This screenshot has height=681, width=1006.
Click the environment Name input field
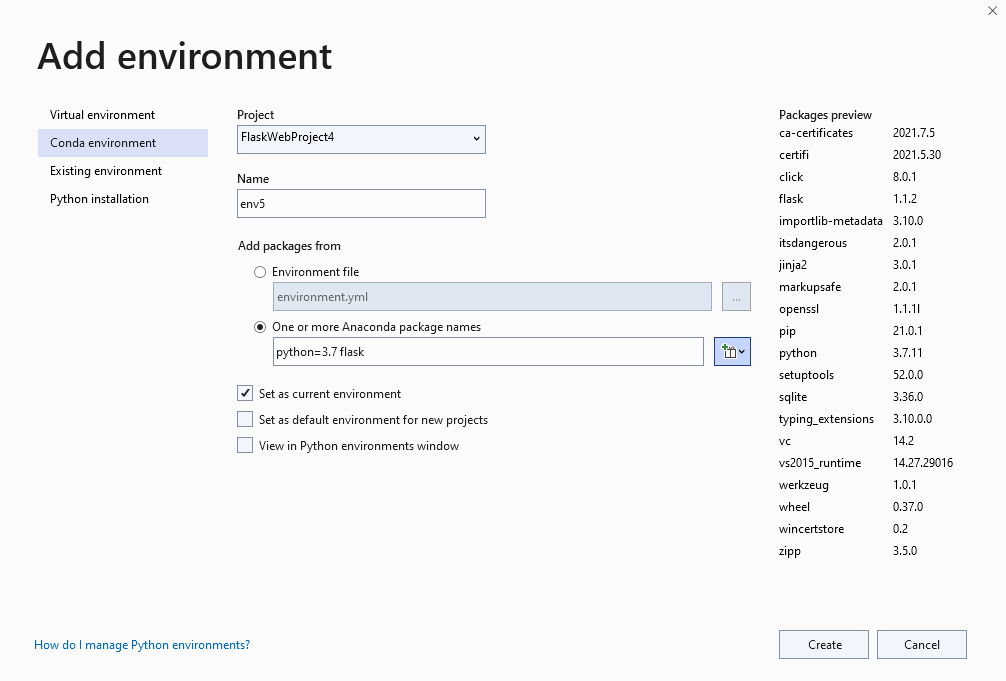(360, 203)
